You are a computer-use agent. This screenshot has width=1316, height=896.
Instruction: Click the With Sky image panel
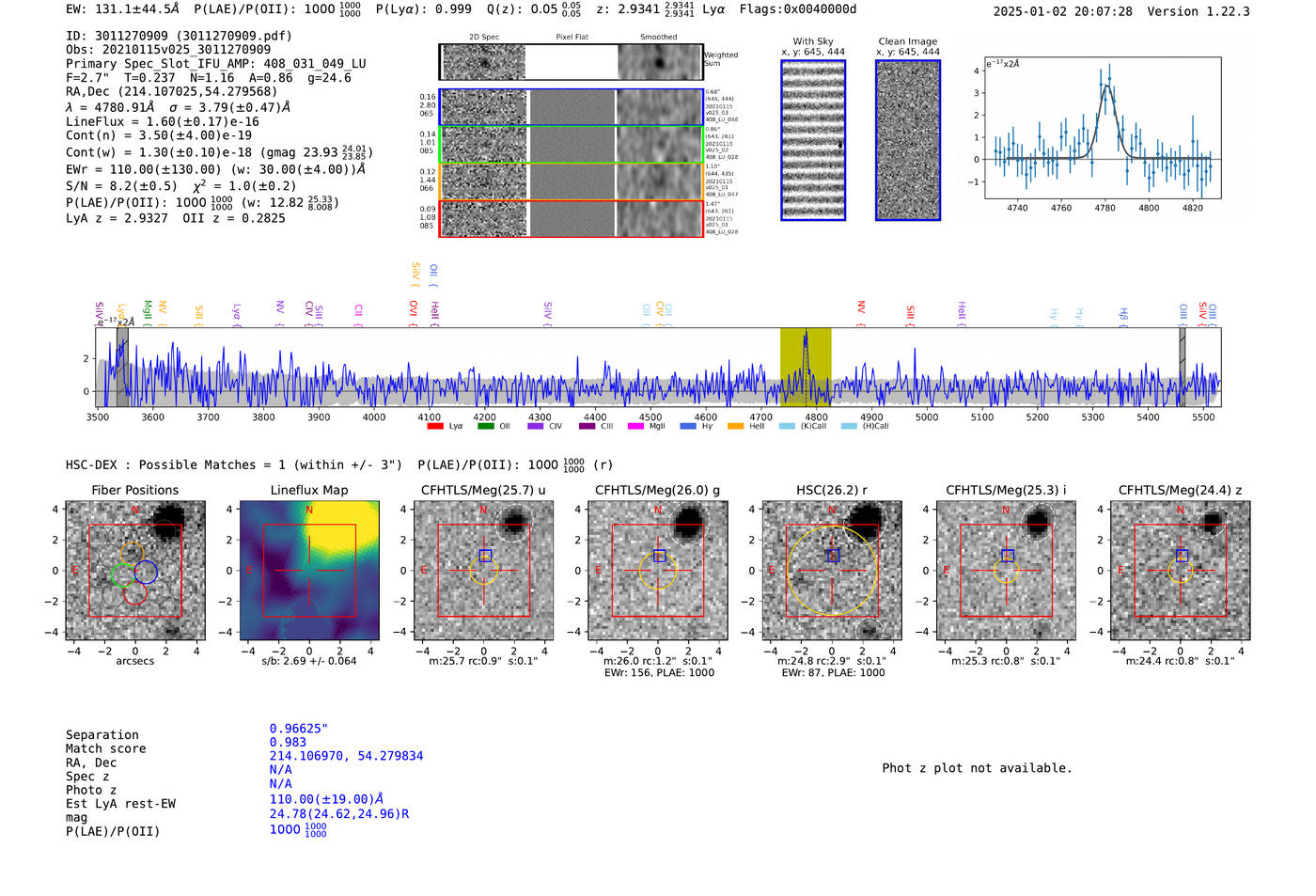point(813,140)
